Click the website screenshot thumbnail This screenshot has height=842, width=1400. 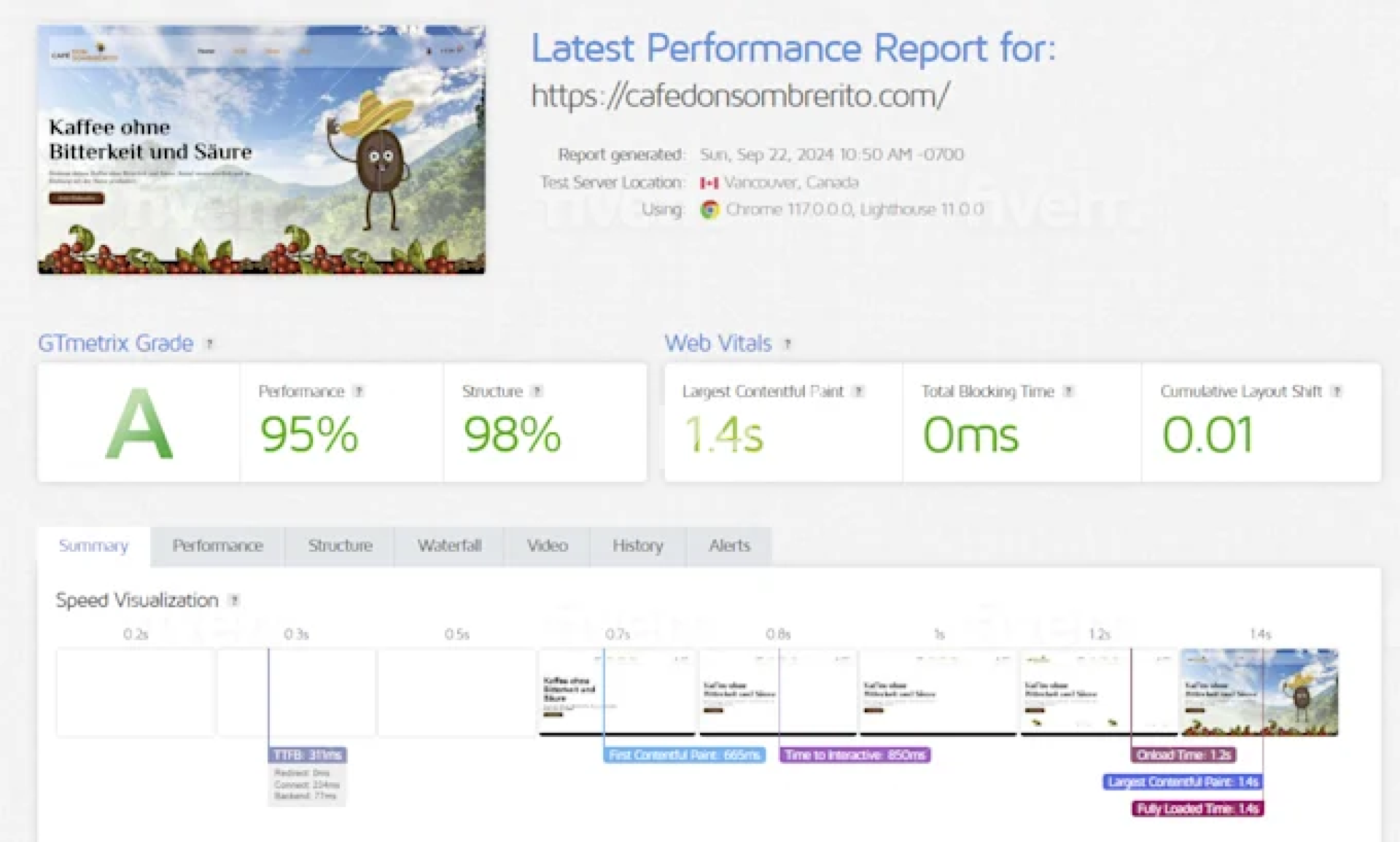pyautogui.click(x=261, y=150)
